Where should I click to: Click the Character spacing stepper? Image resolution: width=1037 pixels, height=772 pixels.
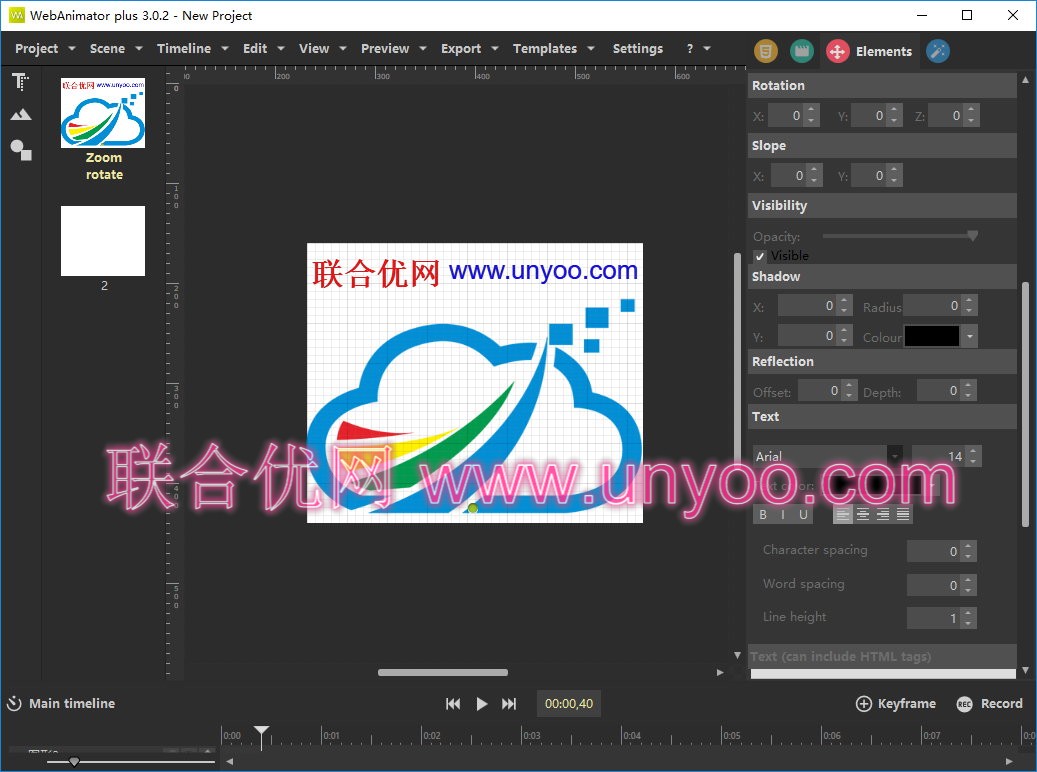point(968,551)
